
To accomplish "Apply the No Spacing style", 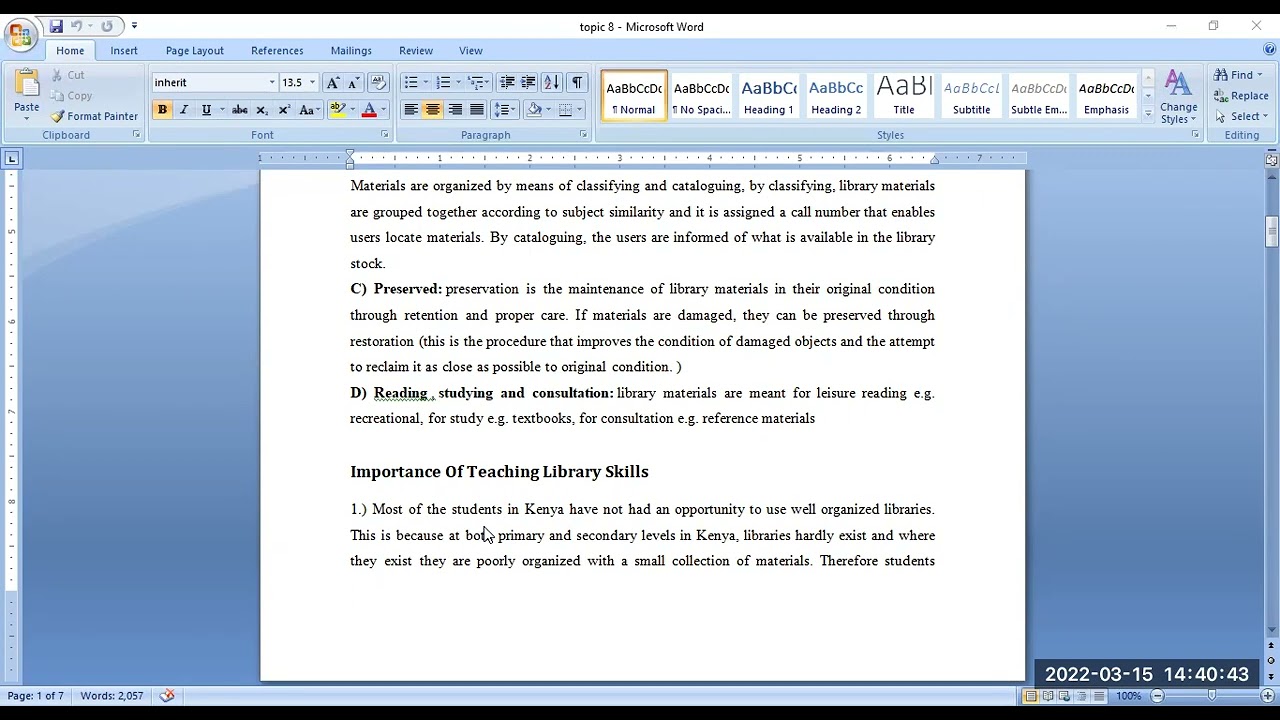I will pyautogui.click(x=701, y=96).
